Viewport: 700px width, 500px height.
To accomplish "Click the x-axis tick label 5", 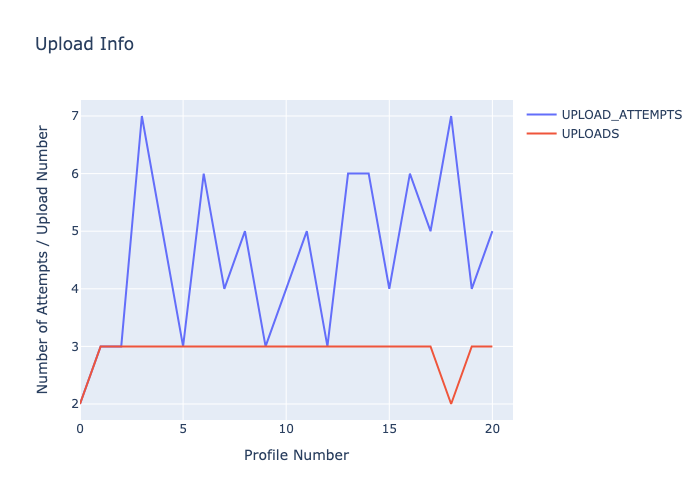I will [x=183, y=428].
